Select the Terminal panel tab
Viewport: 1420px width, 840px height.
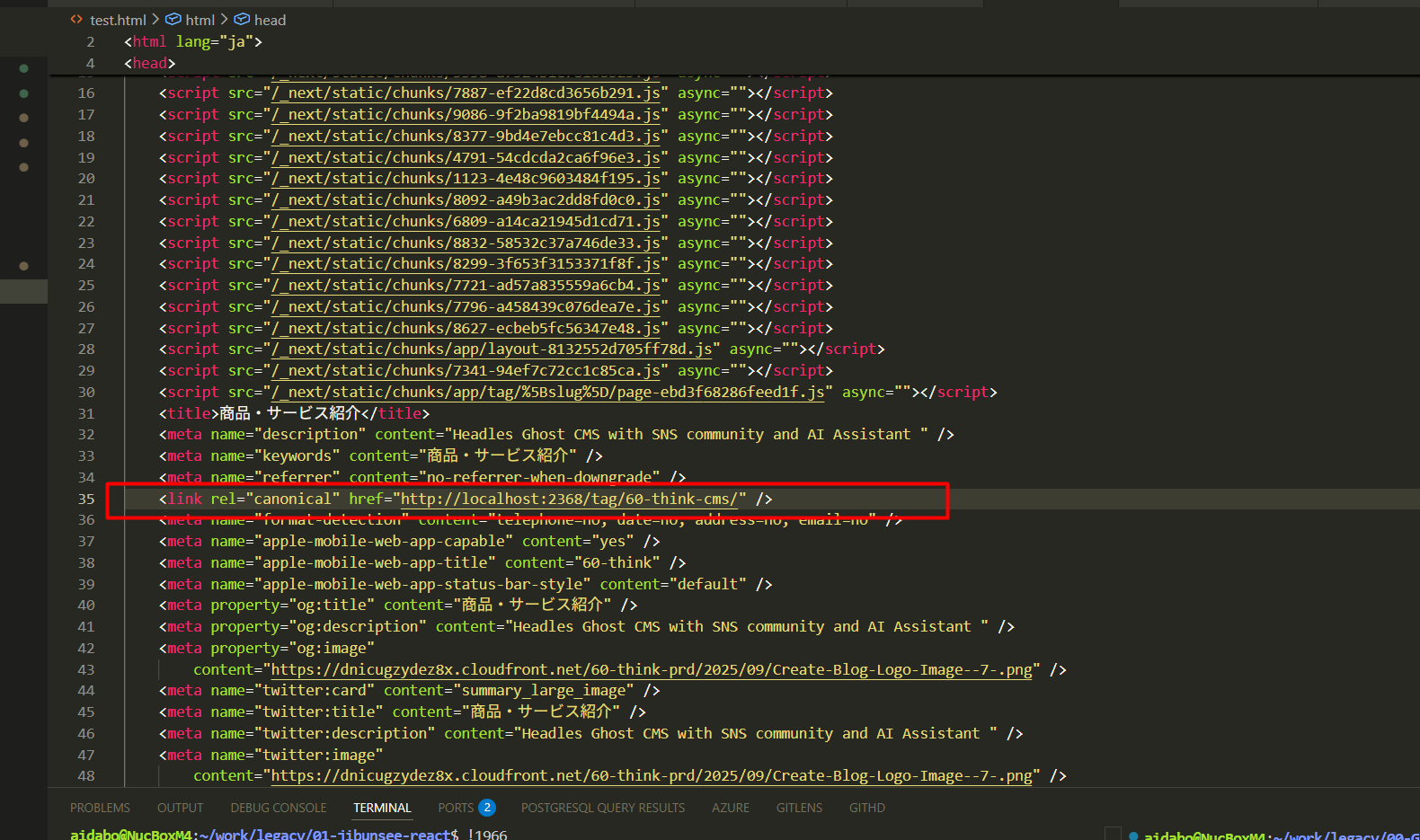[382, 808]
